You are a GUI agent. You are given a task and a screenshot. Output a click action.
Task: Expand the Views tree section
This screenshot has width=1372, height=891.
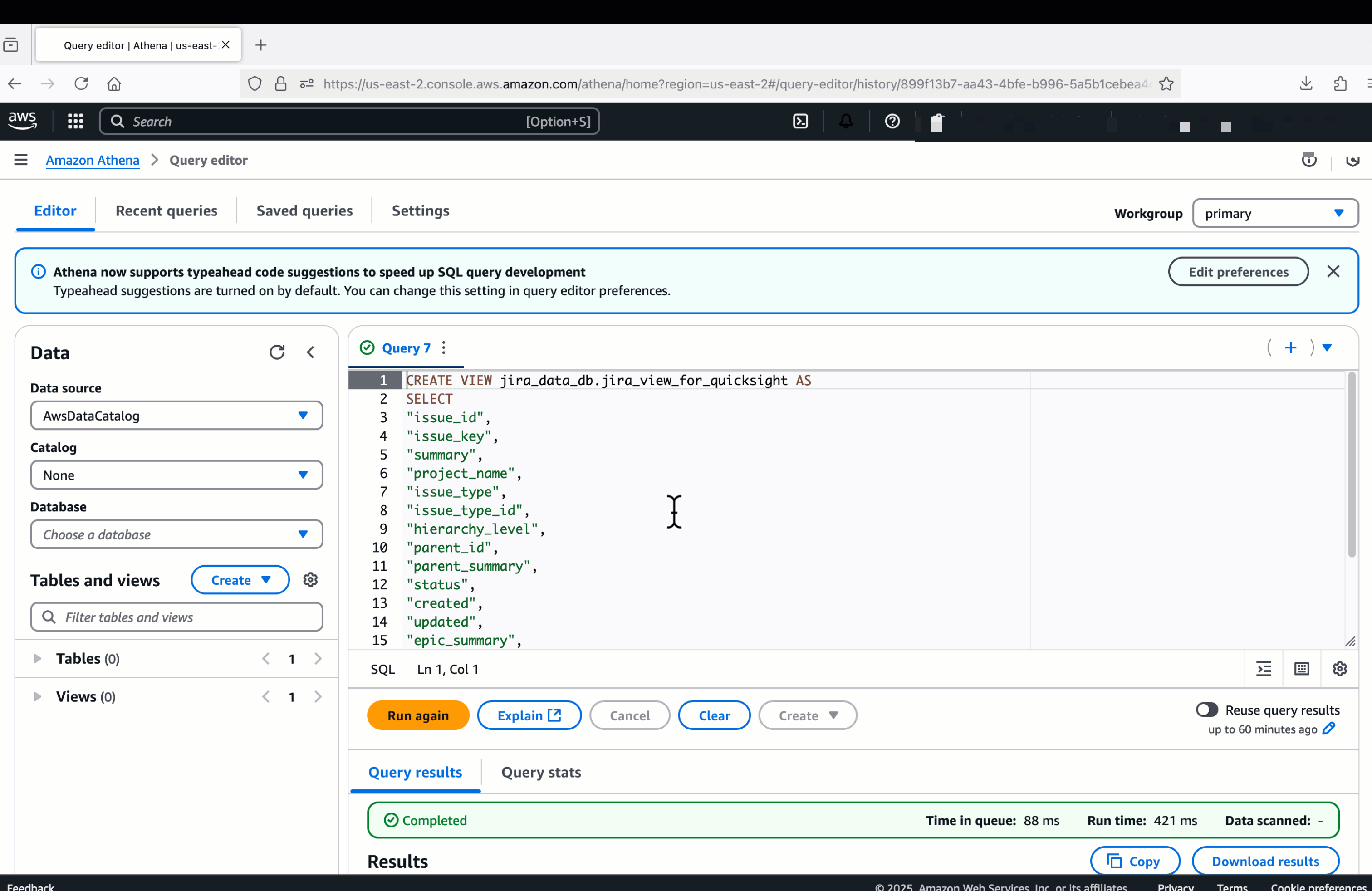pyautogui.click(x=38, y=696)
